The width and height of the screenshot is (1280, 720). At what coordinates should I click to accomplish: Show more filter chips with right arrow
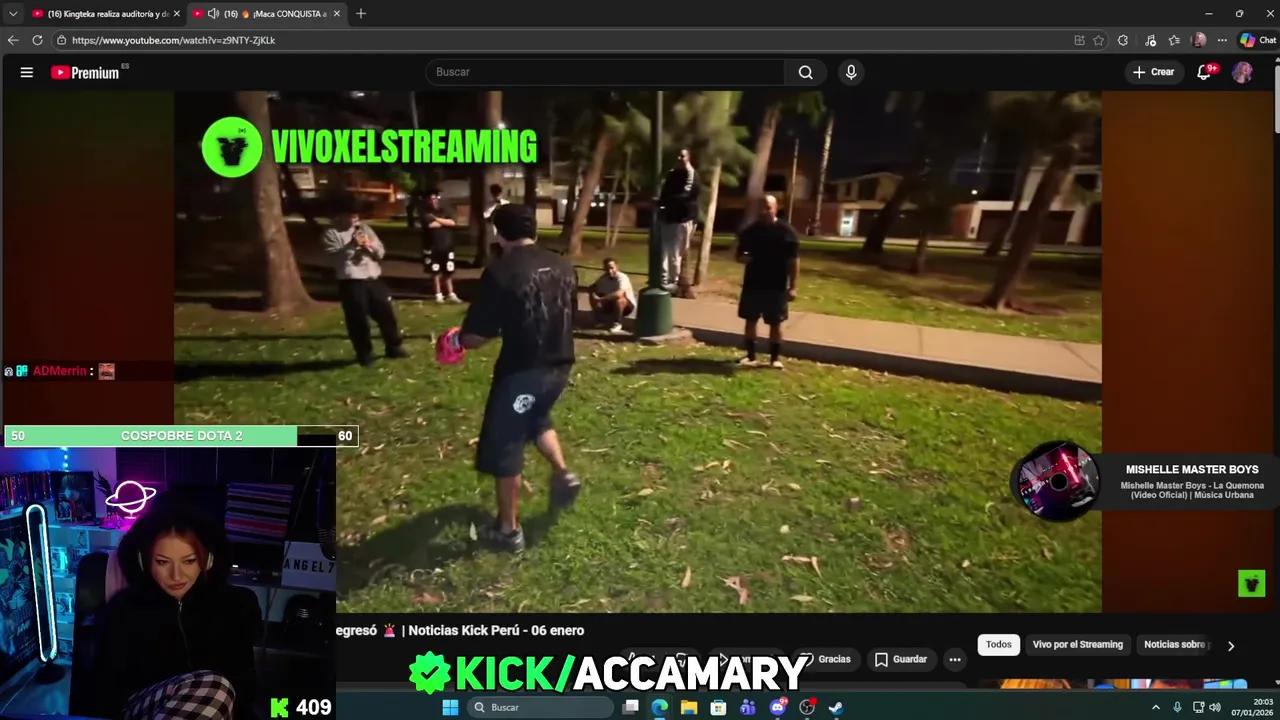click(x=1231, y=645)
